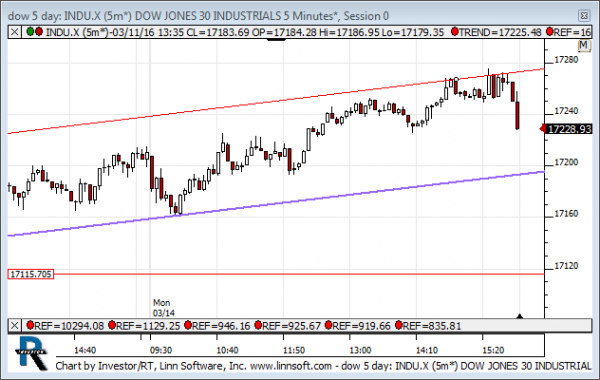Click the chart window's top-right corner icon
600x380 pixels.
[x=584, y=16]
